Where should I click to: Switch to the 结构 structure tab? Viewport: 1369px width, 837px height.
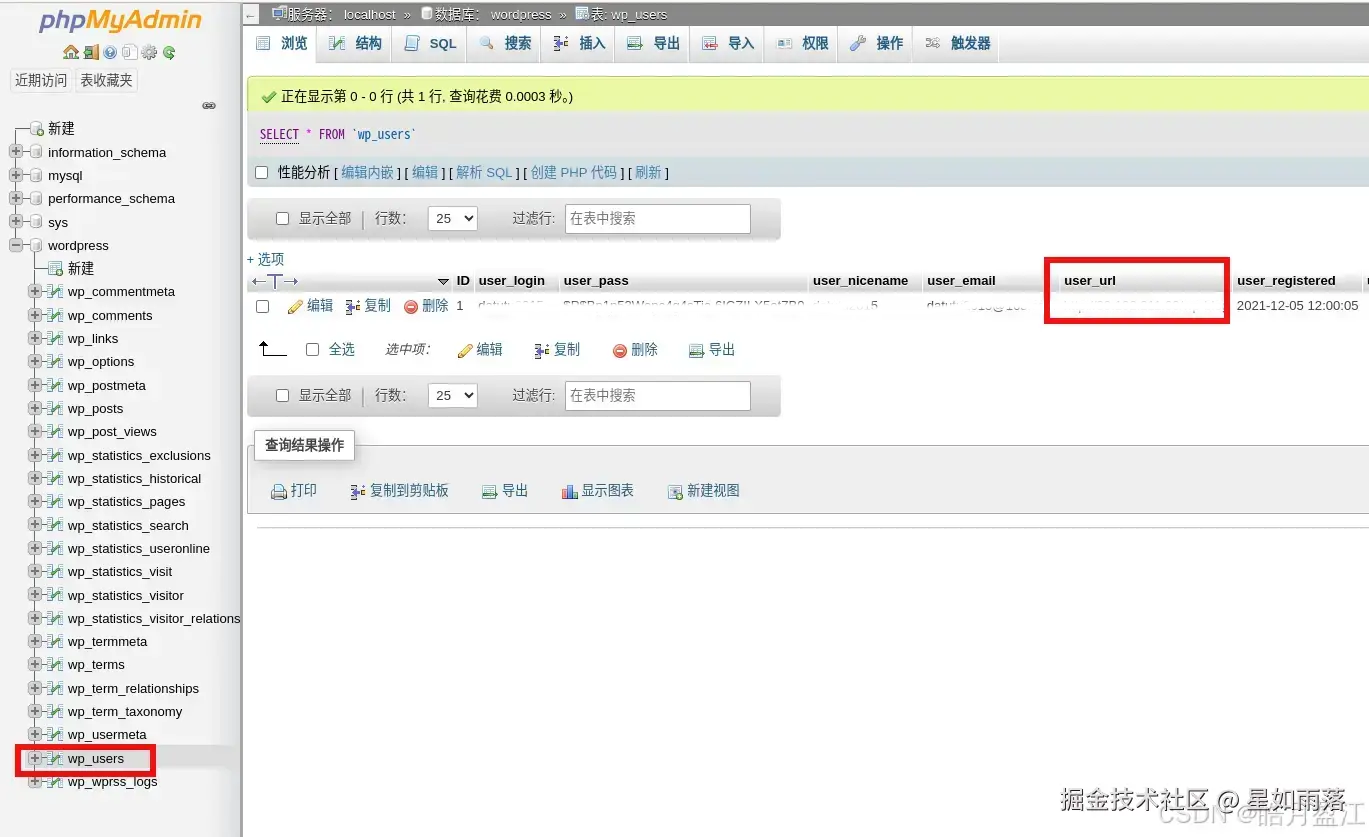pyautogui.click(x=356, y=43)
